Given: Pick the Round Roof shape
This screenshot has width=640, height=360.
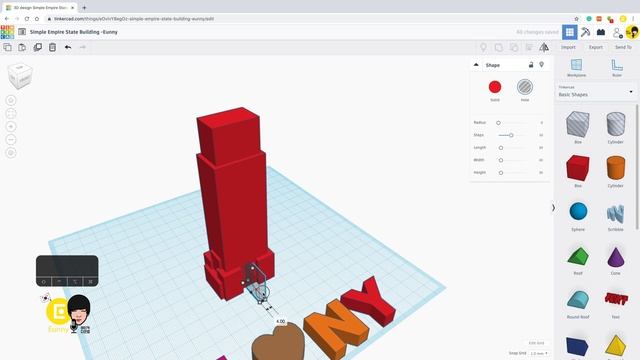Looking at the screenshot, I should [x=578, y=300].
